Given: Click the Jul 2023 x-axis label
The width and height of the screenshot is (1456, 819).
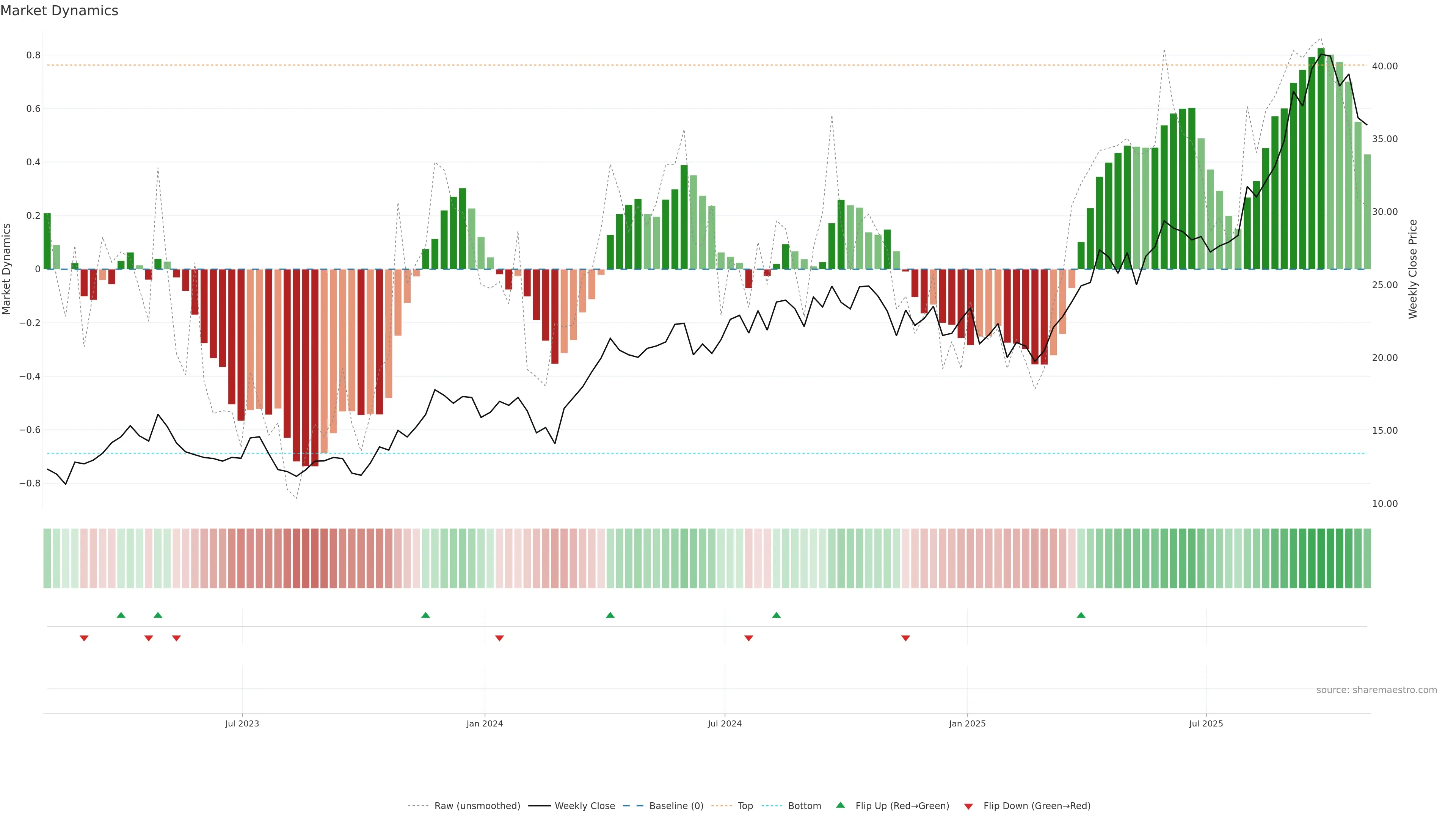Looking at the screenshot, I should [242, 723].
